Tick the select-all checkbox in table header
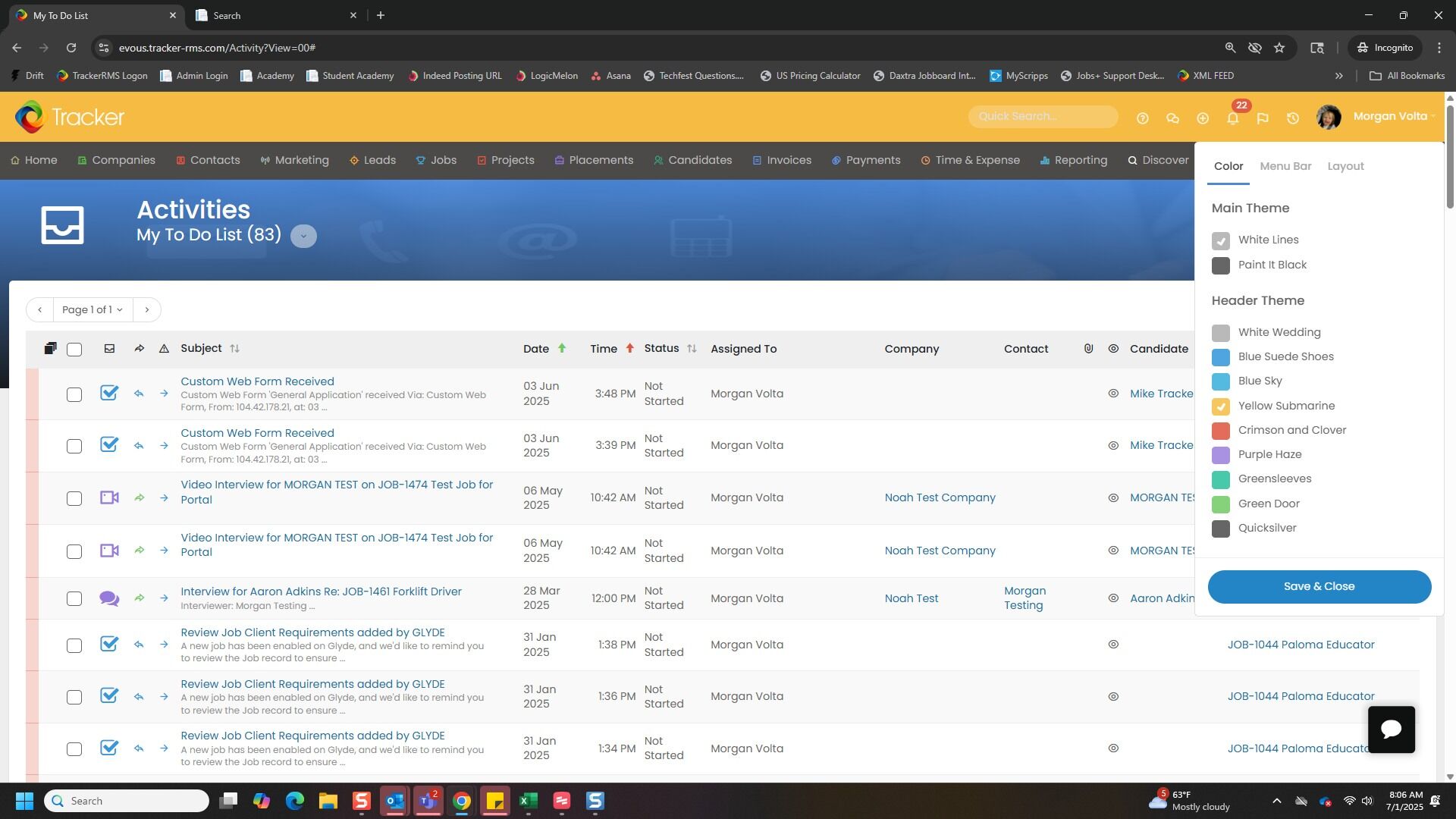Viewport: 1456px width, 819px height. (x=74, y=350)
